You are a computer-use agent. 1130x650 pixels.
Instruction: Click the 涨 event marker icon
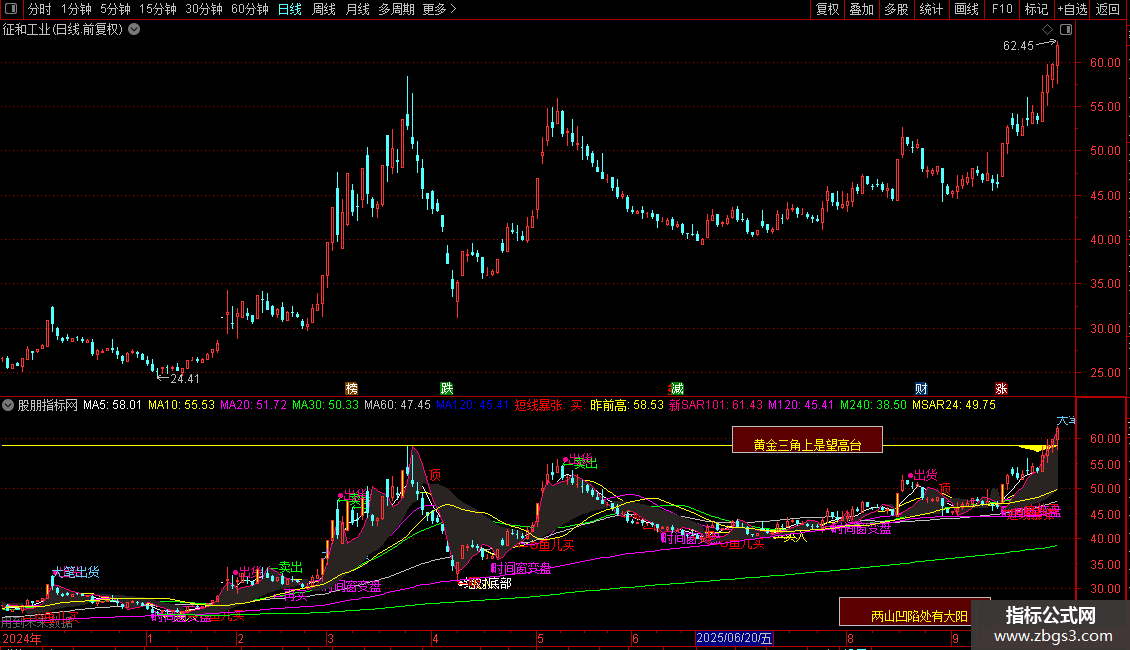tap(1001, 388)
